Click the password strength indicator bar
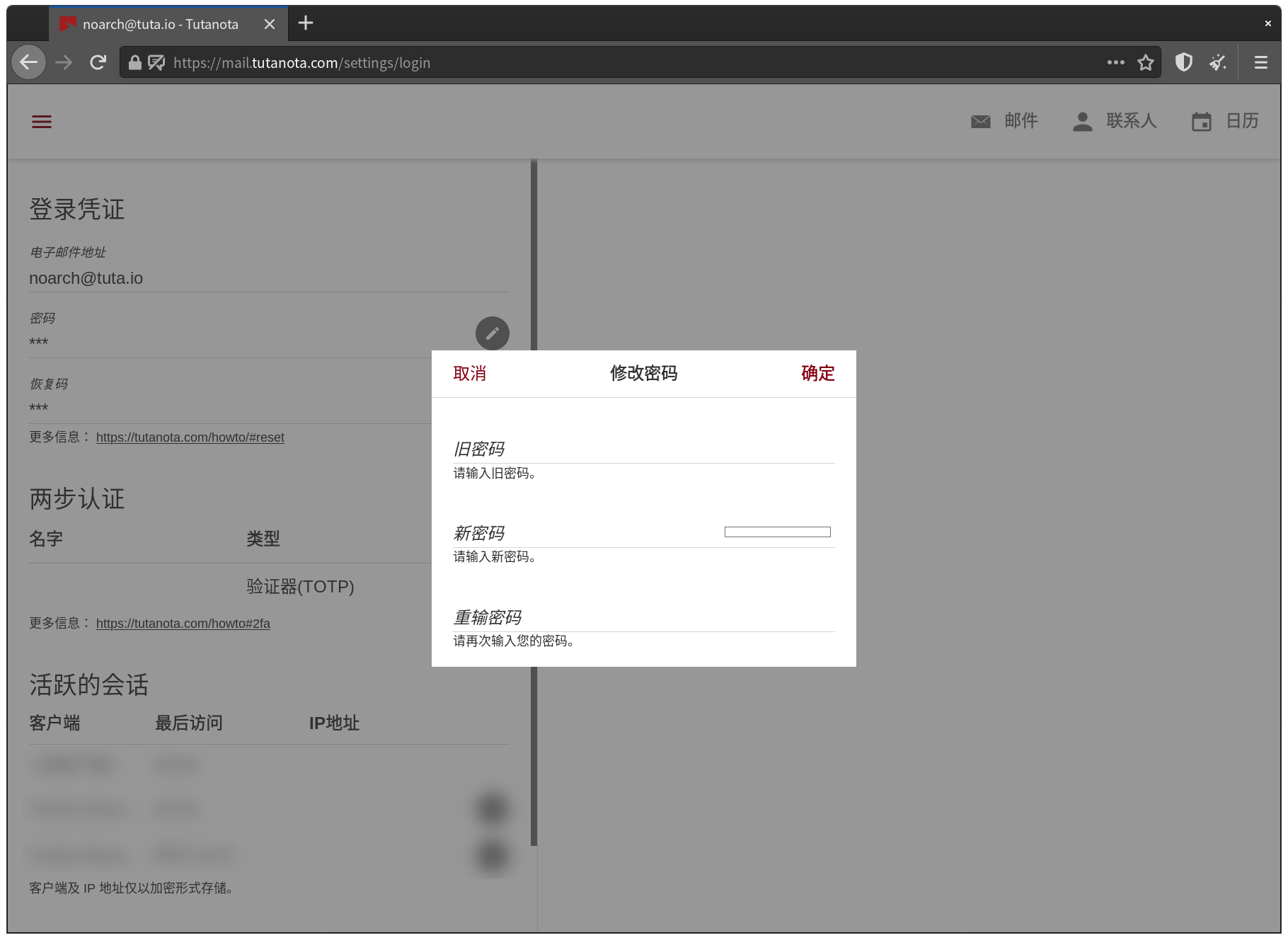The width and height of the screenshot is (1288, 940). point(777,532)
